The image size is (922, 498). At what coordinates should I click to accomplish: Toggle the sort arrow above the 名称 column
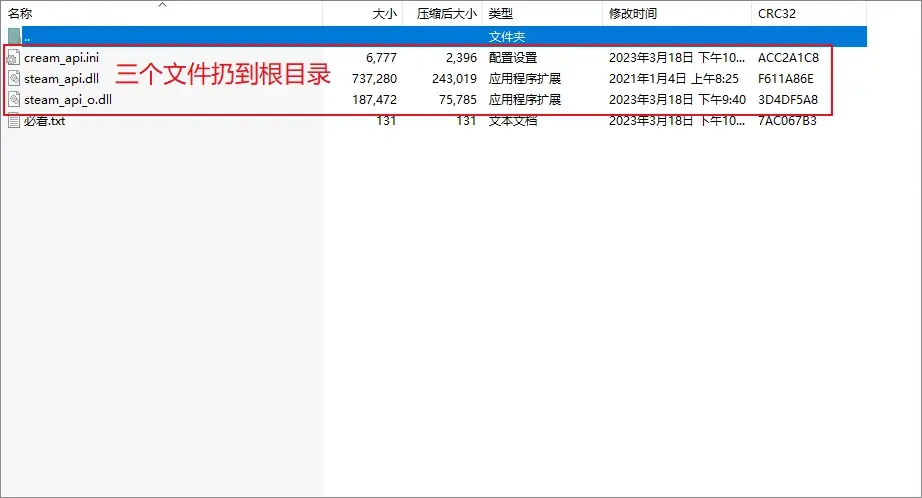pos(161,5)
